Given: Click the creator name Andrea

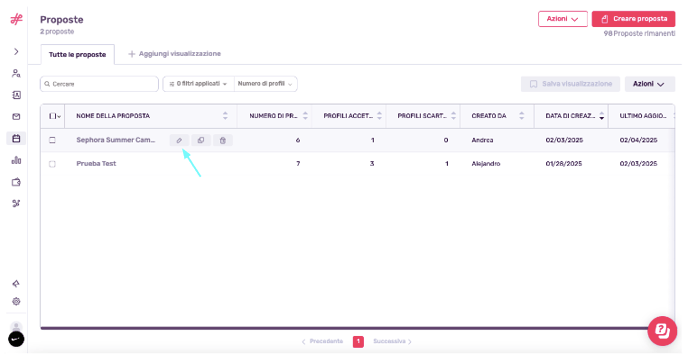Looking at the screenshot, I should click(482, 140).
